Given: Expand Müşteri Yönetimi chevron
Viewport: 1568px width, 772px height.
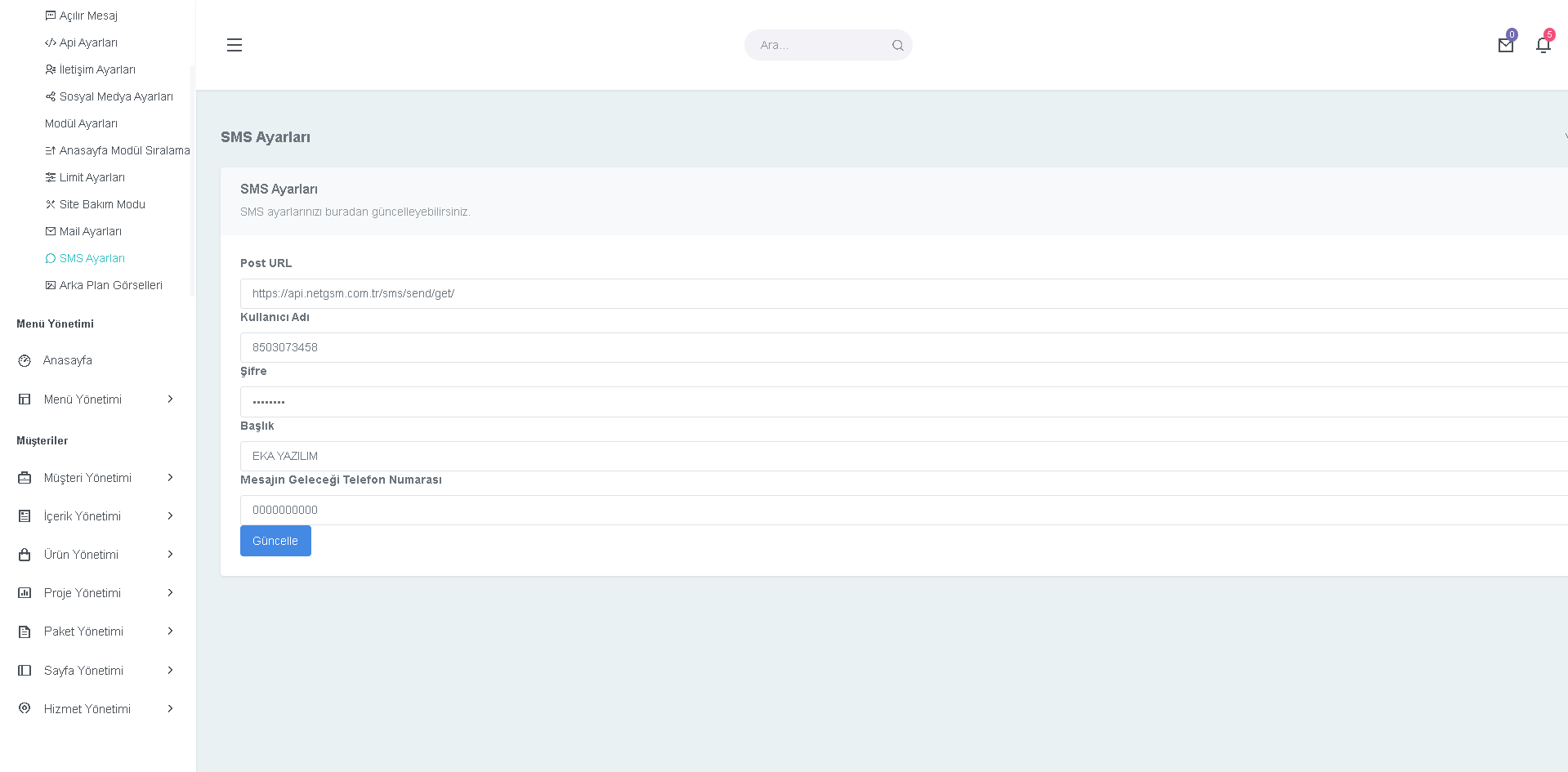Looking at the screenshot, I should 170,478.
